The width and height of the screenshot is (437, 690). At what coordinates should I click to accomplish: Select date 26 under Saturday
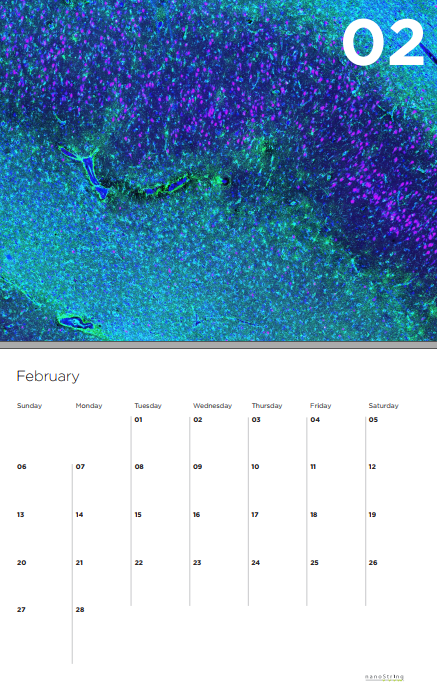point(373,563)
